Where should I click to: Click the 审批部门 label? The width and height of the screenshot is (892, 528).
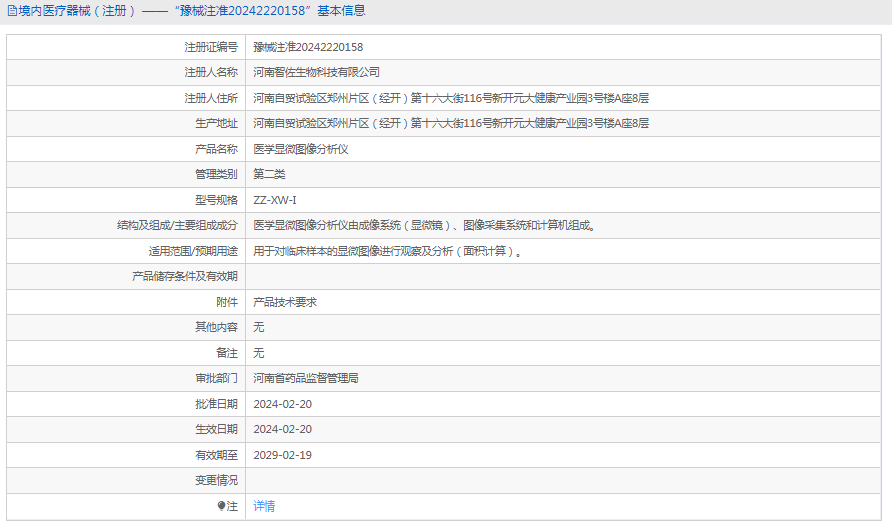(216, 378)
